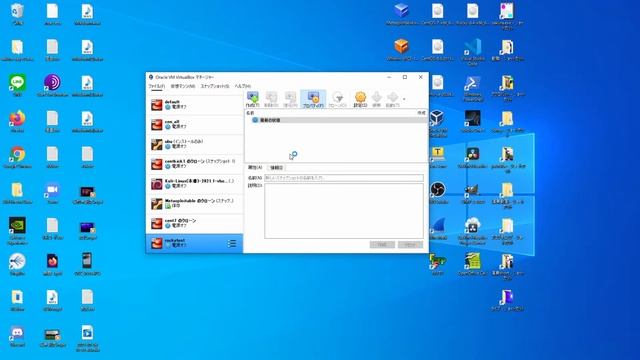Image resolution: width=640 pixels, height=360 pixels.
Task: Select the "ubu" virtual machine
Action: click(194, 144)
